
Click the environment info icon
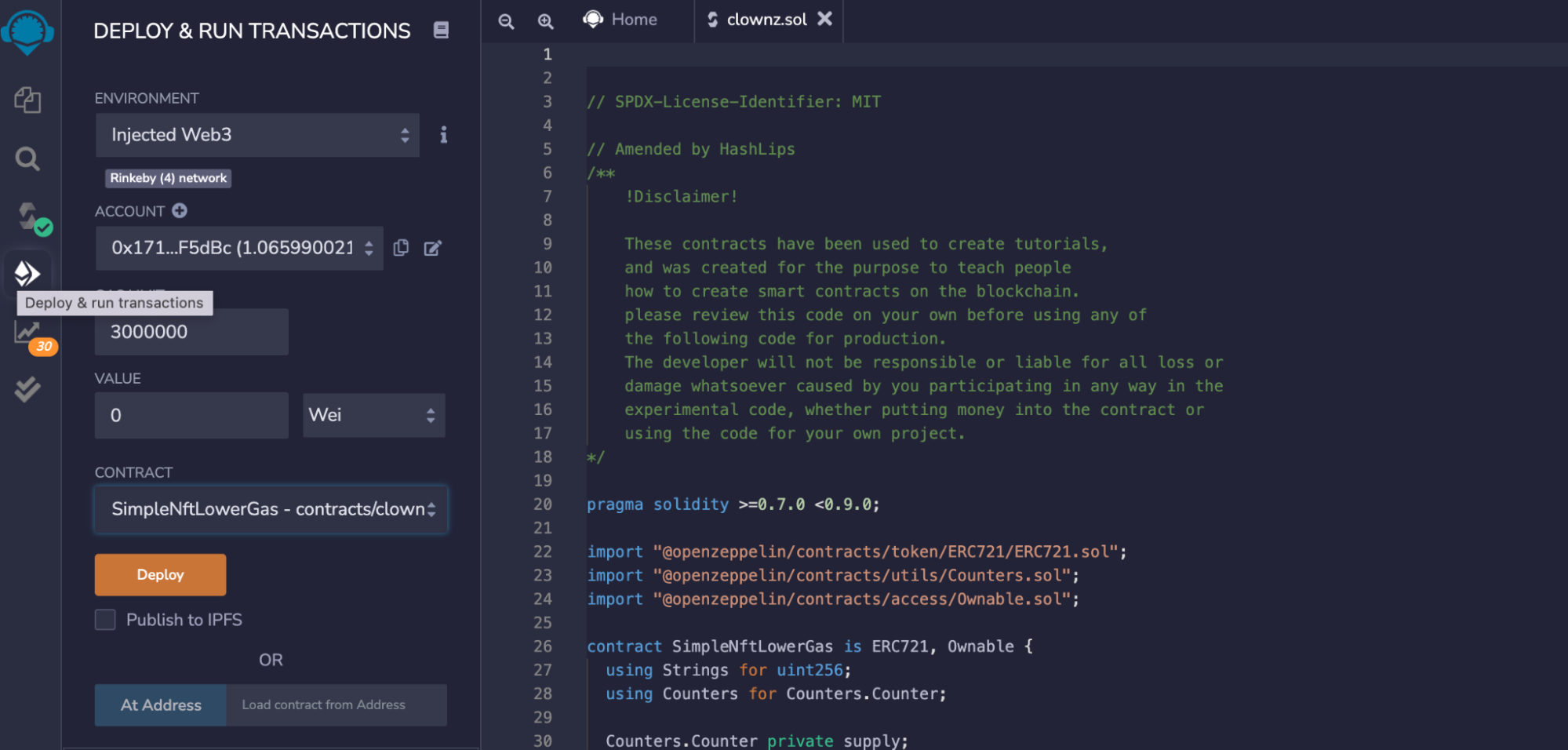pyautogui.click(x=443, y=135)
